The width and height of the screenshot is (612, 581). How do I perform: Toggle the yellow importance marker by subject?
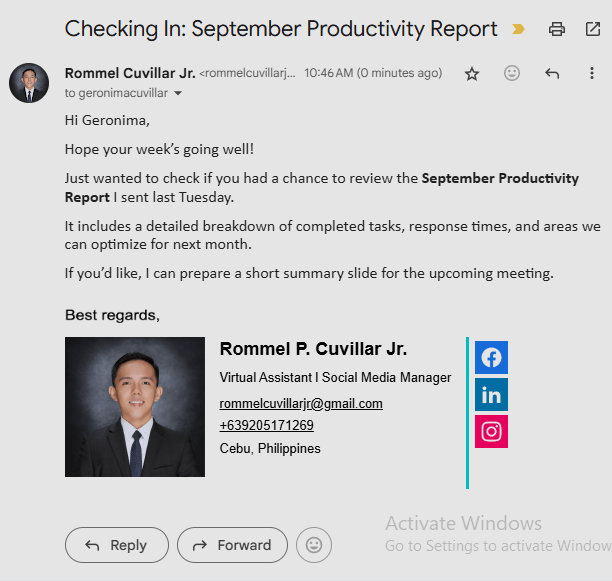pos(518,29)
